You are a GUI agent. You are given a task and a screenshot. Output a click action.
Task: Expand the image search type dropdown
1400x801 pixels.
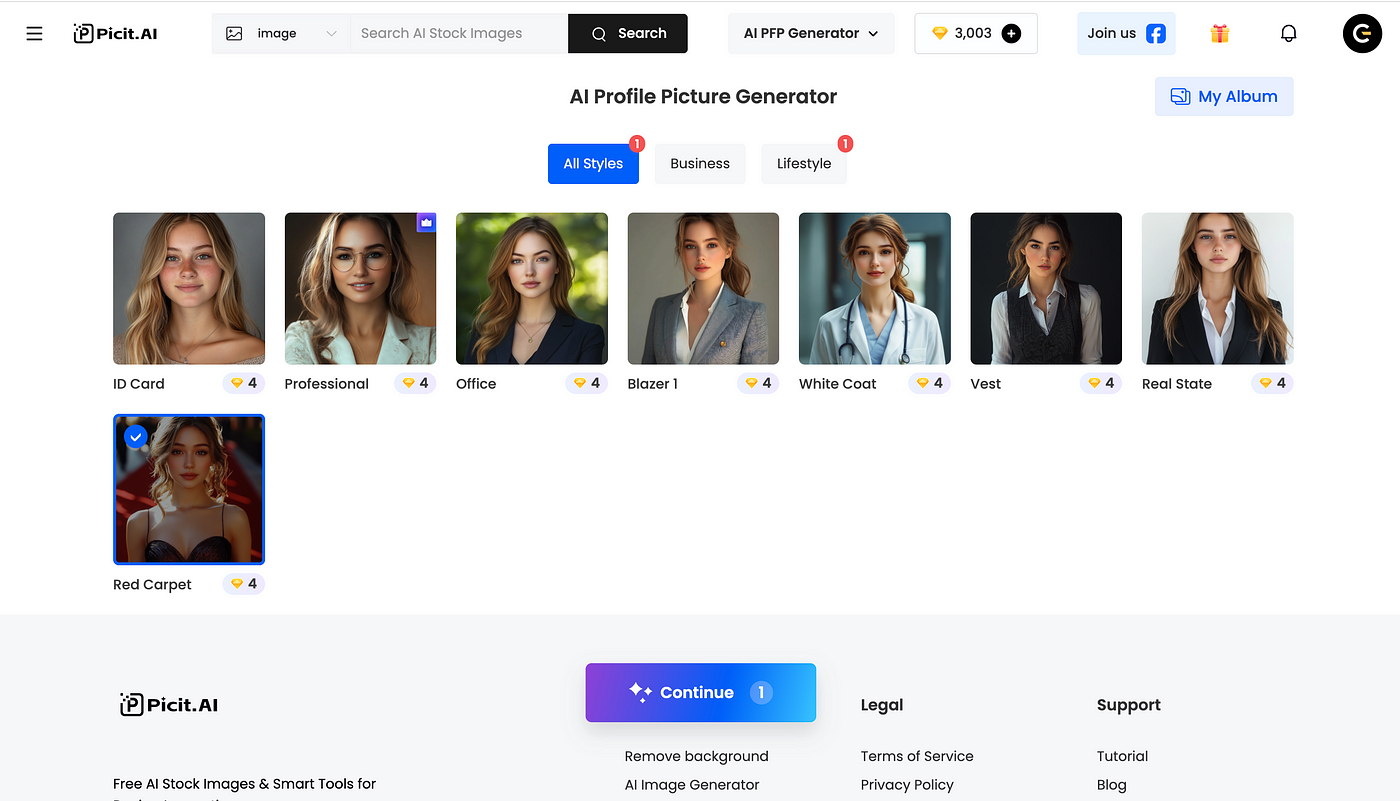(x=281, y=33)
